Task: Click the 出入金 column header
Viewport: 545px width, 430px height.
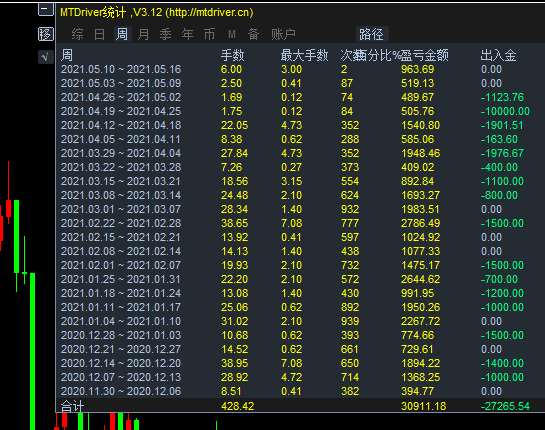Action: coord(498,55)
